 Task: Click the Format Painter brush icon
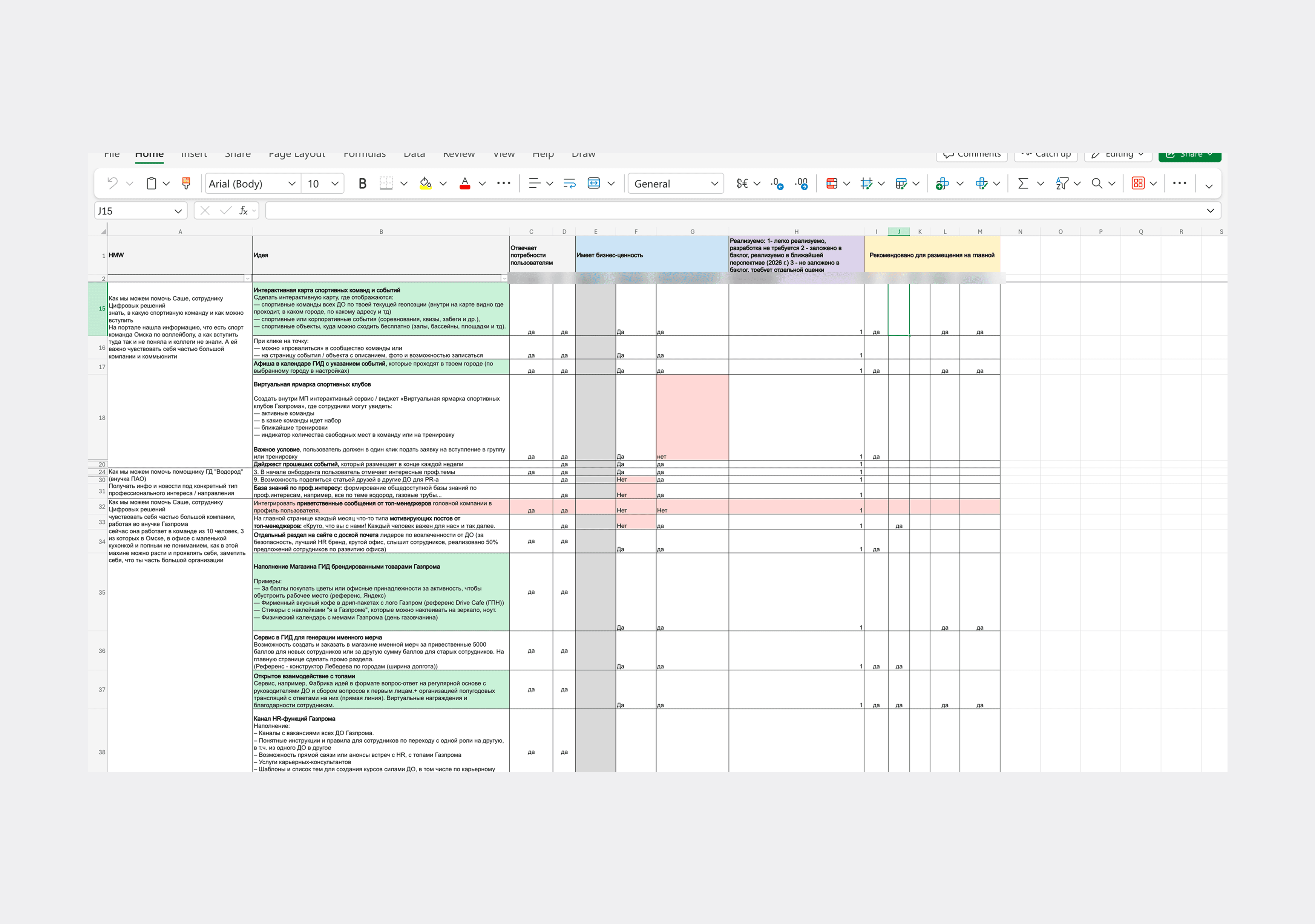point(186,183)
